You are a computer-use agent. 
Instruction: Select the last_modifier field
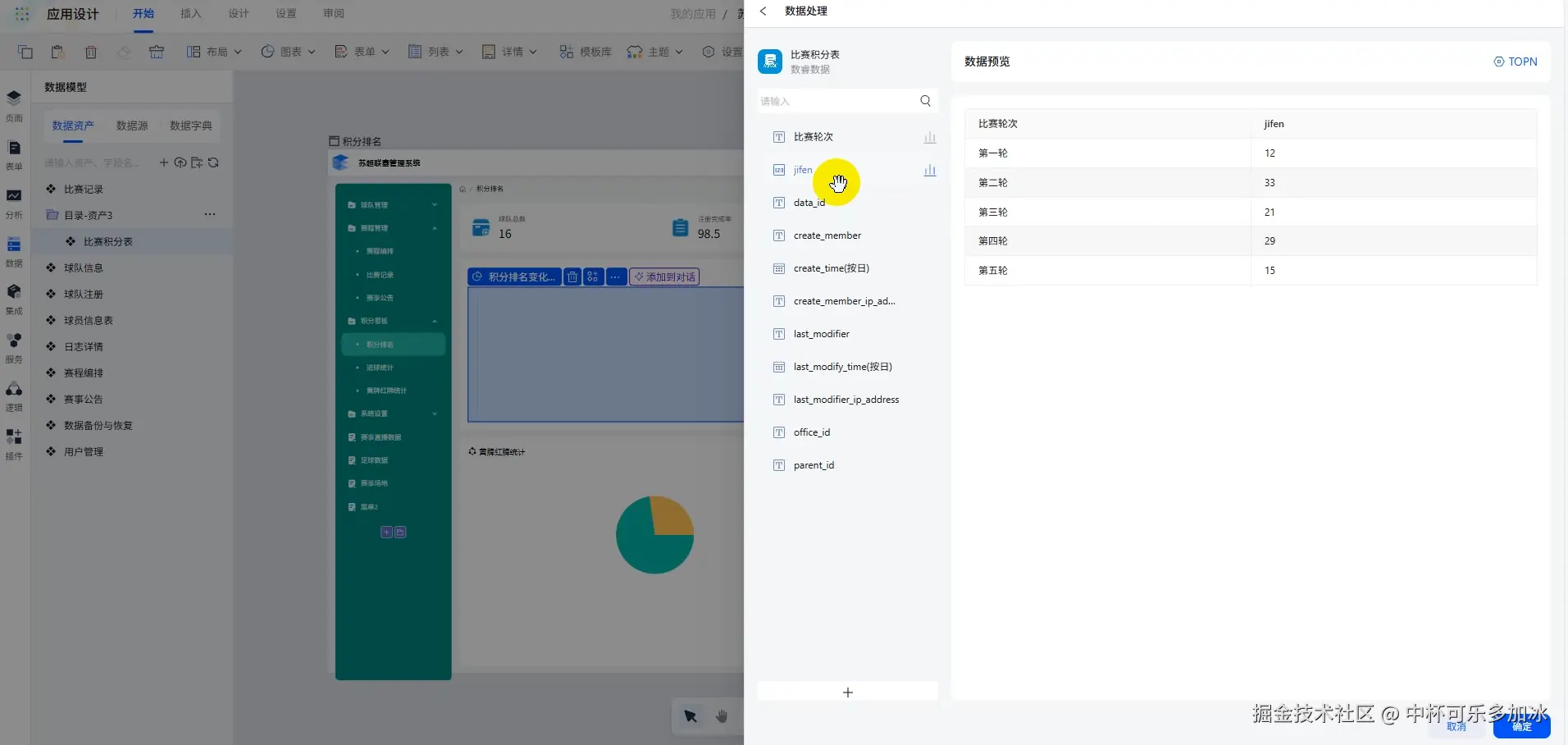click(847, 334)
